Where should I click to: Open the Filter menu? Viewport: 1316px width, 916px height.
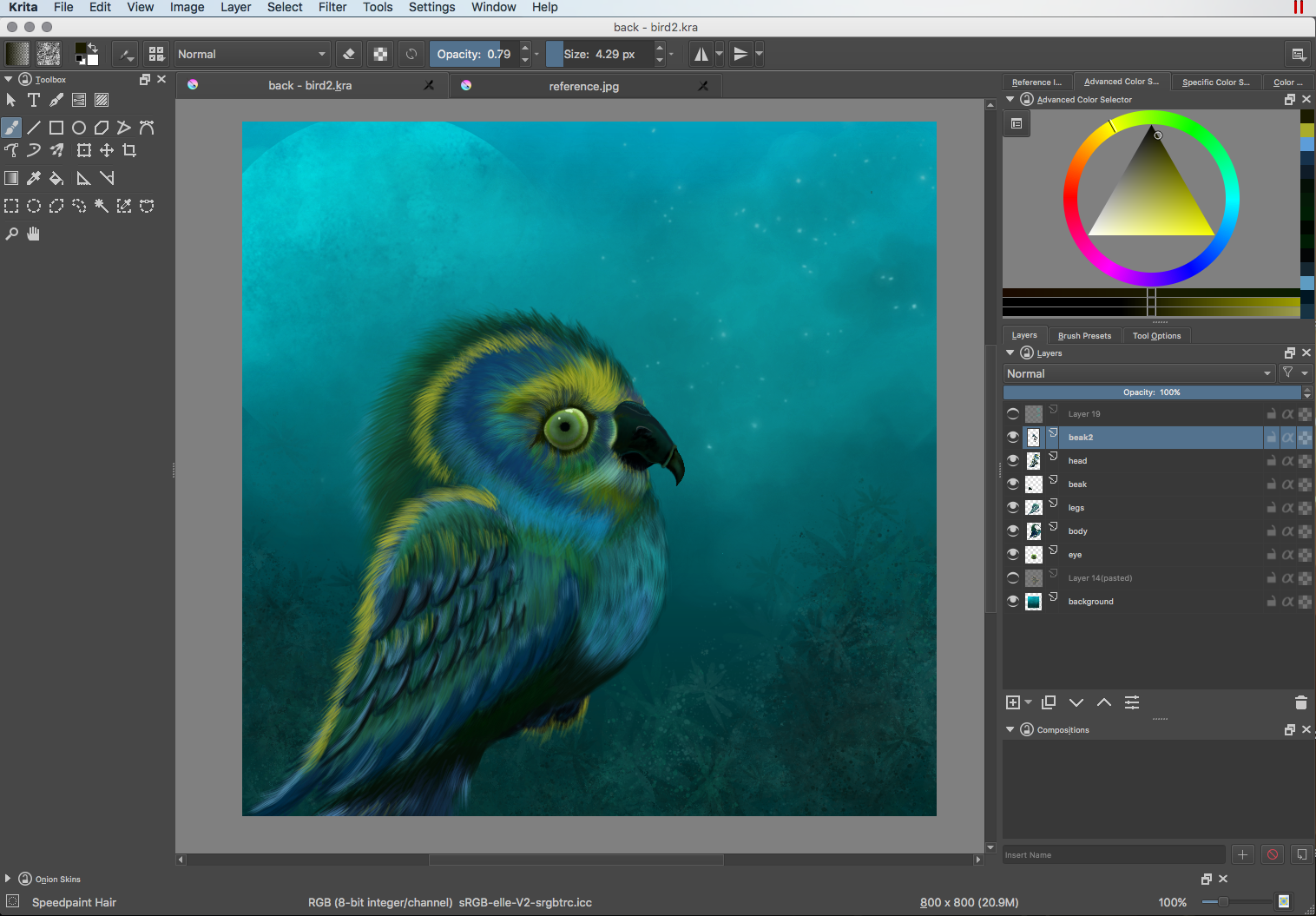332,7
